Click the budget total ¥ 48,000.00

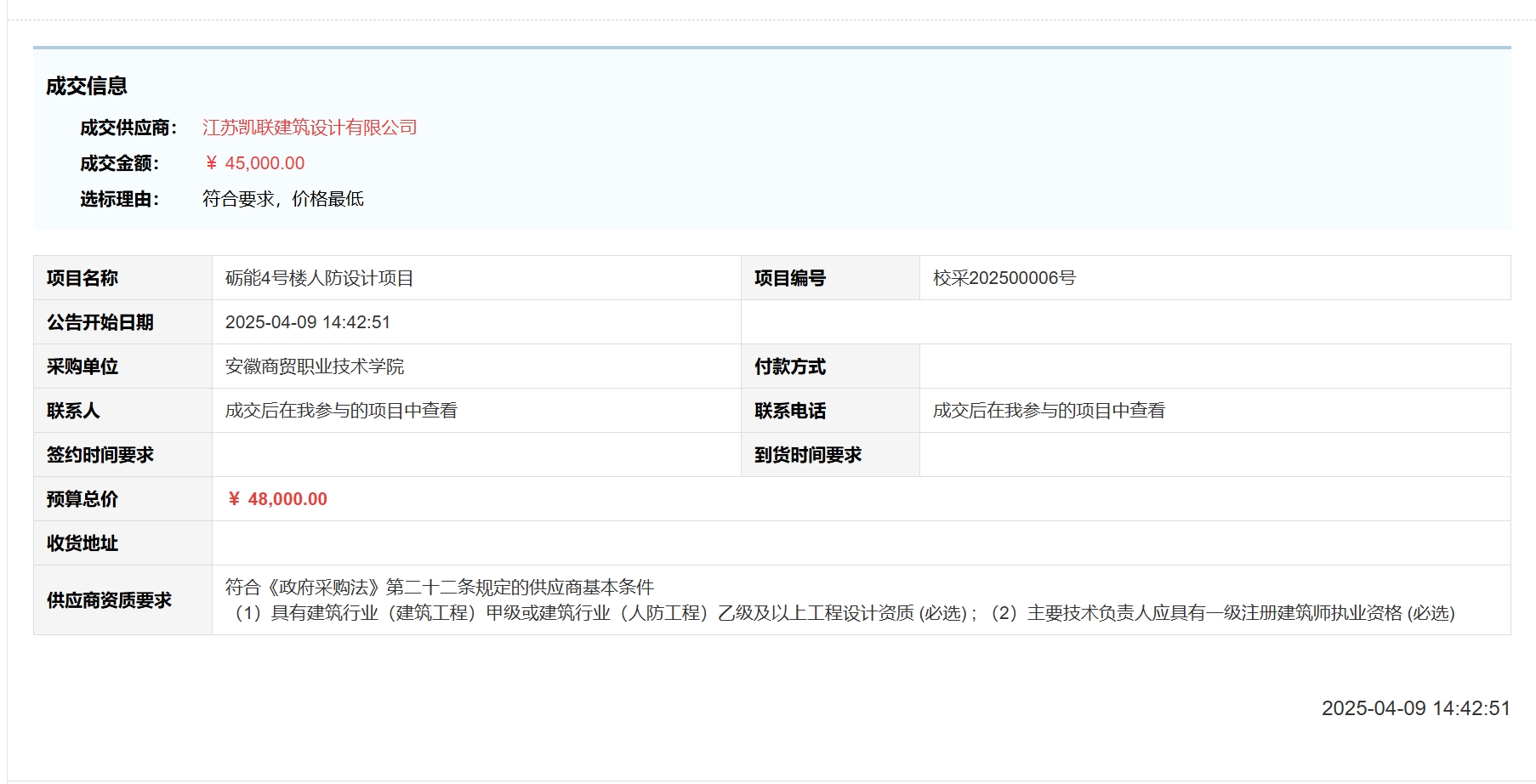277,499
